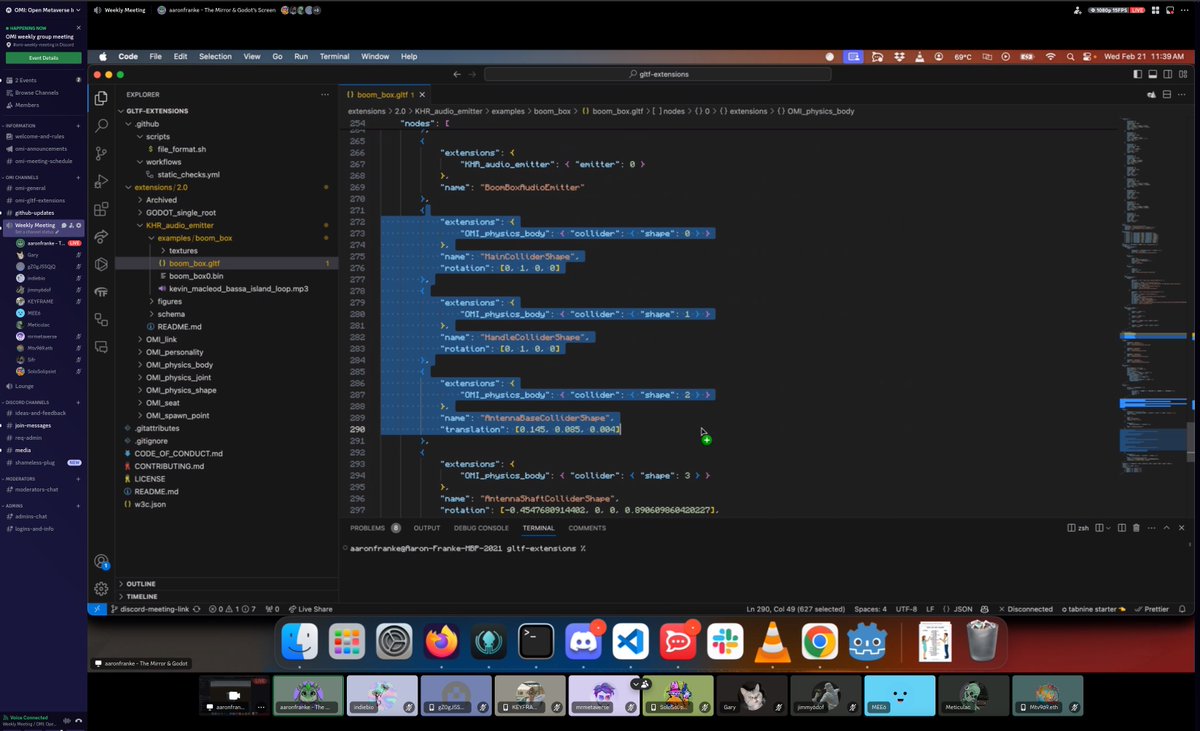This screenshot has height=731, width=1200.
Task: Switch to the OUTPUT tab in the panel
Action: [x=427, y=528]
